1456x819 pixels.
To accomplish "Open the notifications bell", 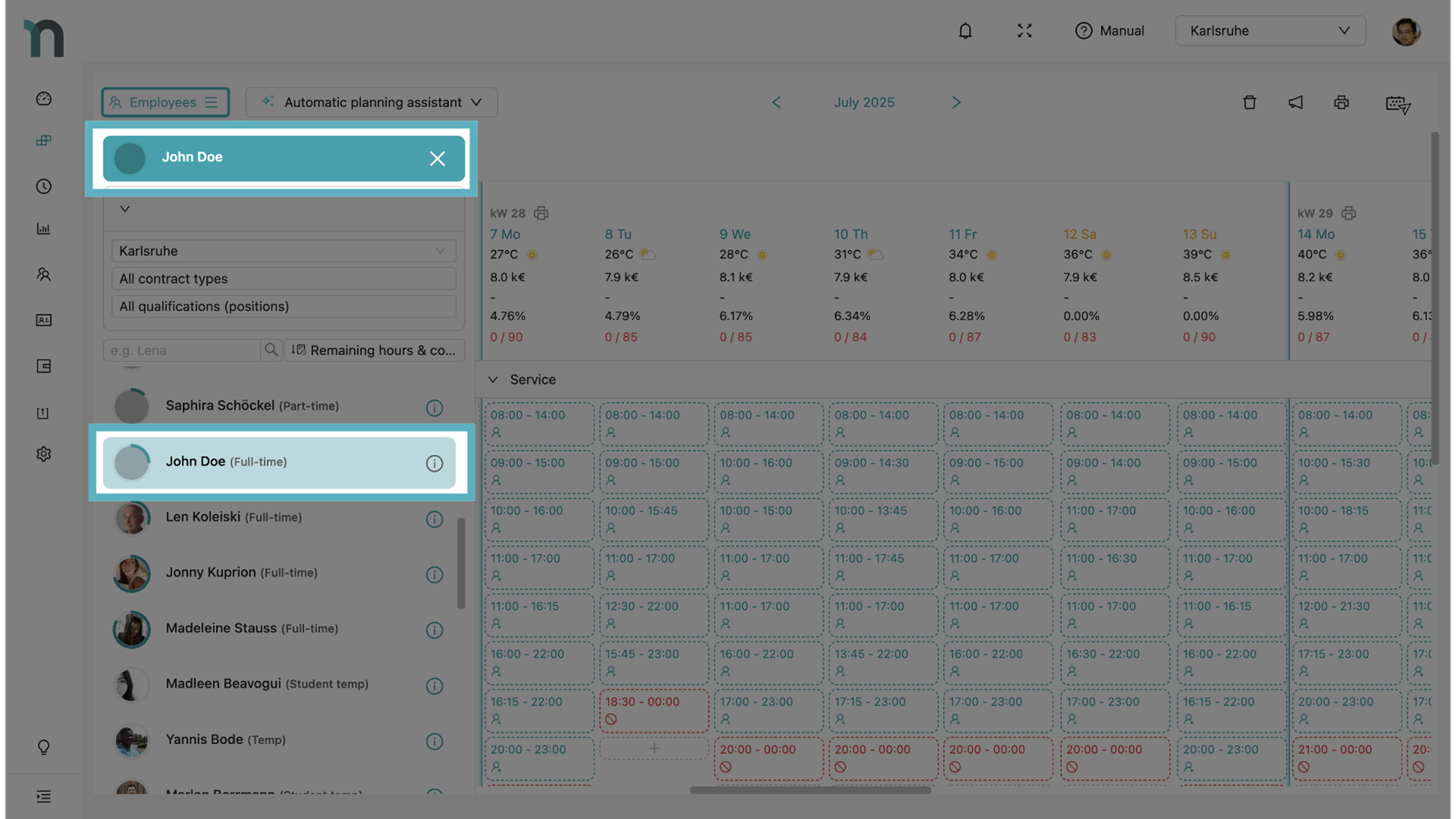I will pos(965,31).
